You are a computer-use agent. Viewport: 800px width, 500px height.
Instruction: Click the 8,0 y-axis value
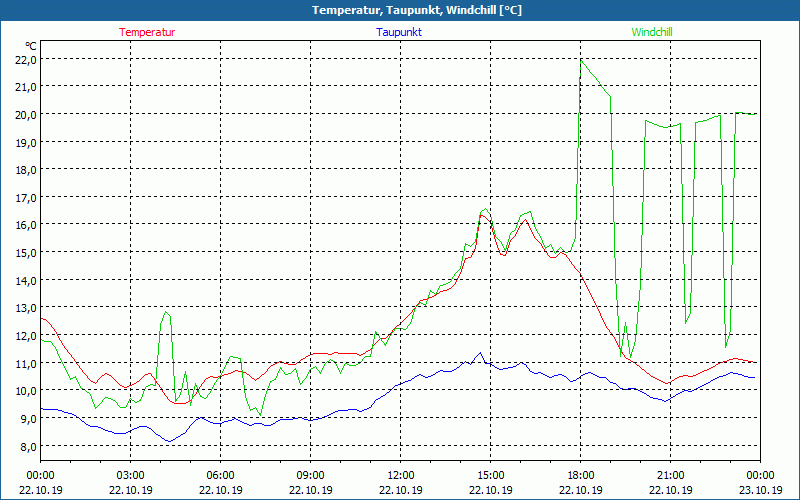tap(29, 446)
